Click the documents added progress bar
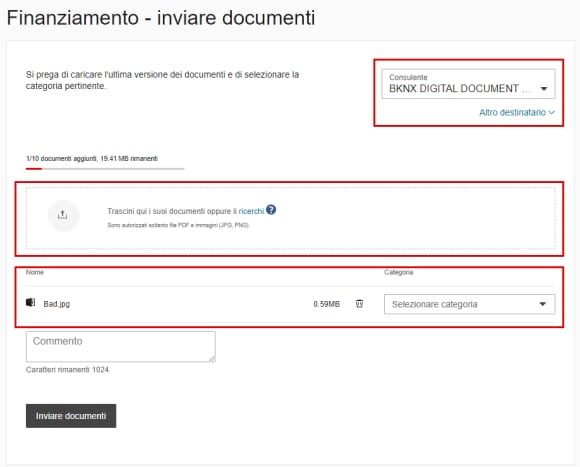This screenshot has height=467, width=580. (x=105, y=169)
